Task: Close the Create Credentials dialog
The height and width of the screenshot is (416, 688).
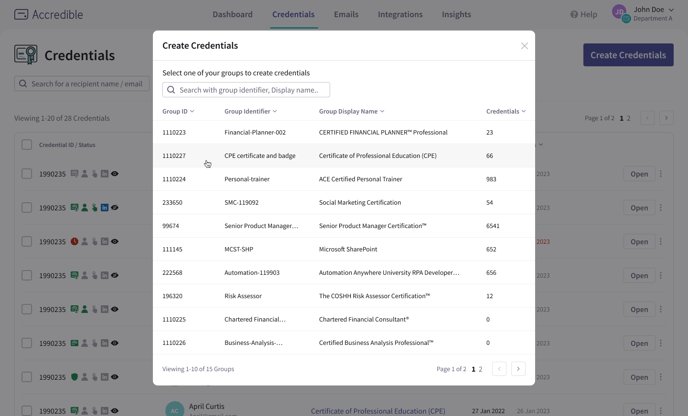Action: pyautogui.click(x=524, y=46)
